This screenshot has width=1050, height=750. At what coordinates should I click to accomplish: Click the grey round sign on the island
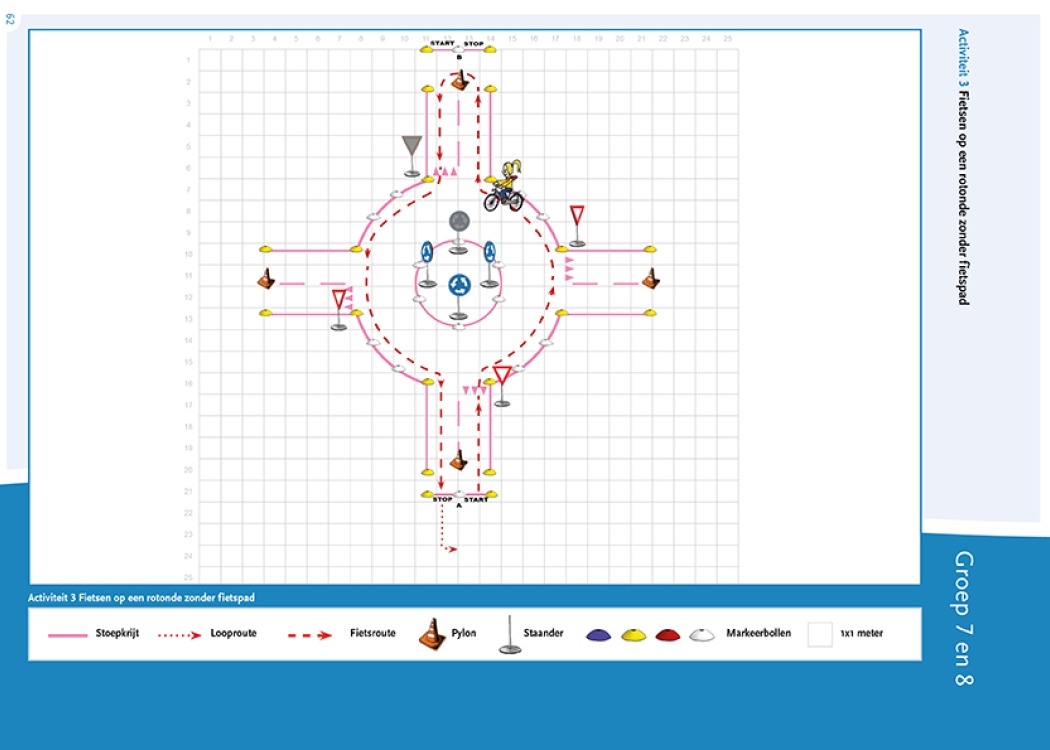coord(459,232)
